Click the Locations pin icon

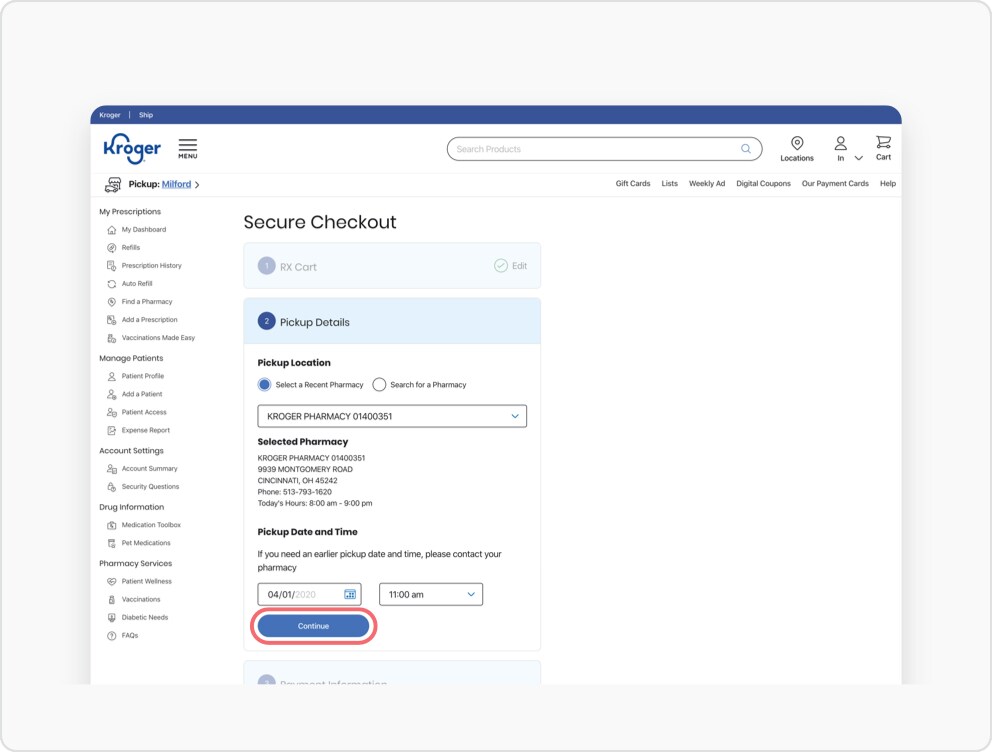click(797, 143)
